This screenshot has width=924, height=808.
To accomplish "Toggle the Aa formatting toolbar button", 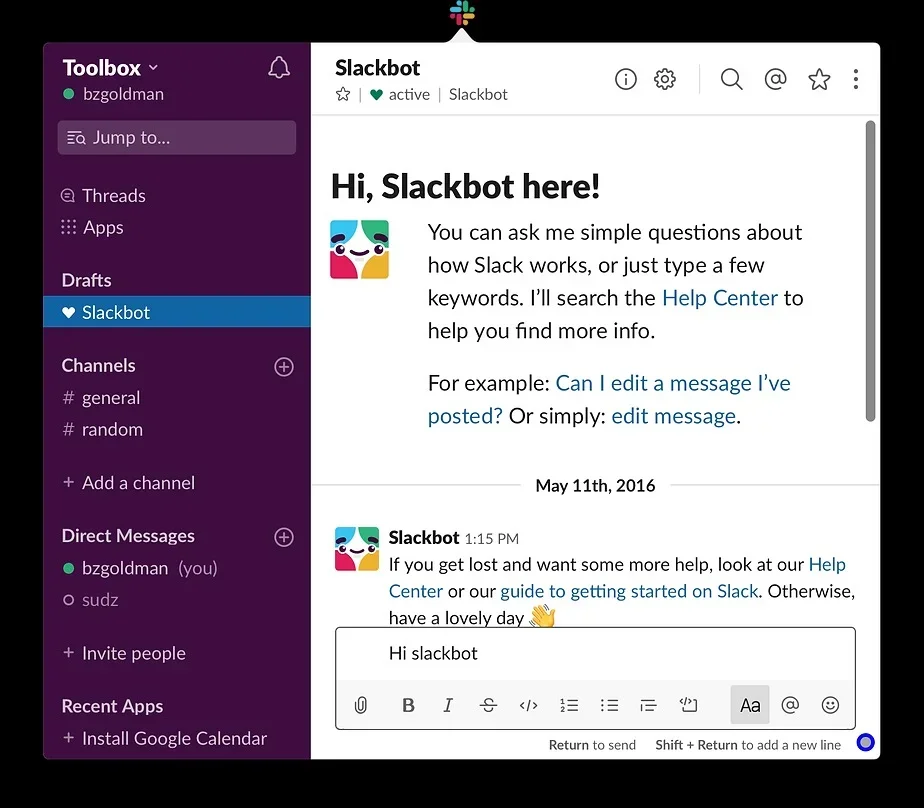I will (750, 705).
